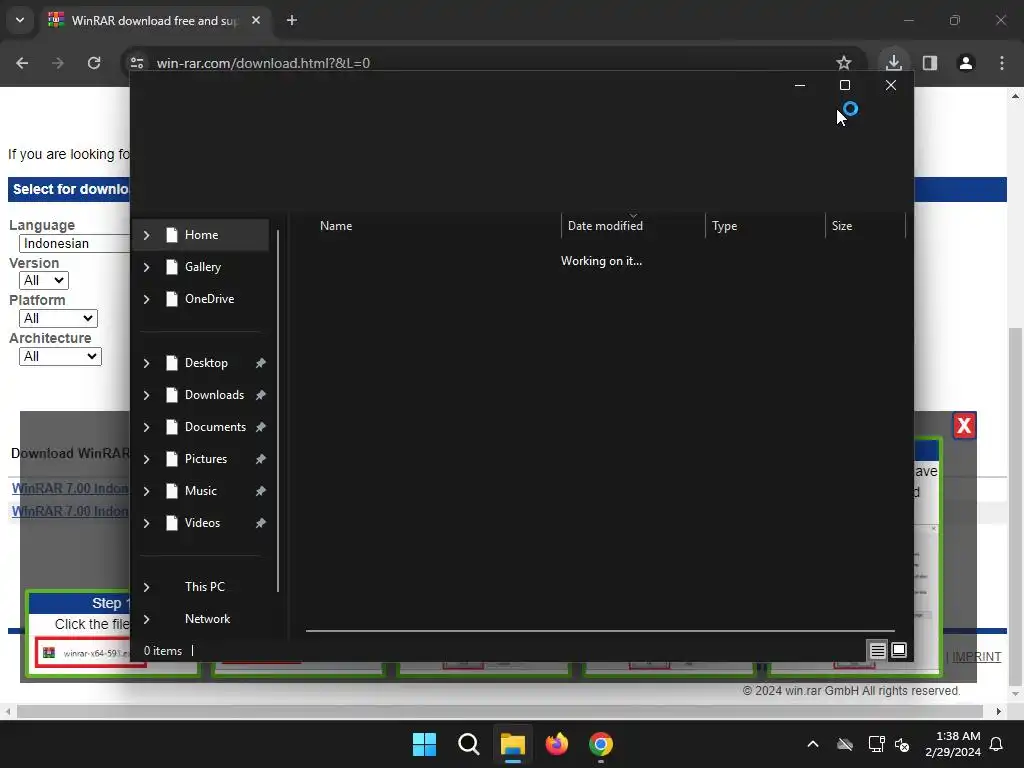The height and width of the screenshot is (768, 1024).
Task: Click the pin icon beside Downloads
Action: pos(261,395)
